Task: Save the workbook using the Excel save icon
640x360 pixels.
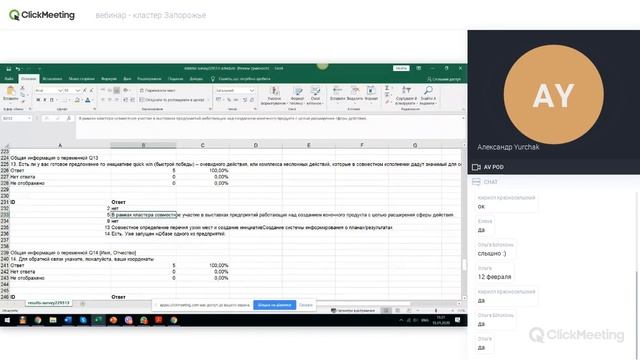Action: click(x=9, y=69)
